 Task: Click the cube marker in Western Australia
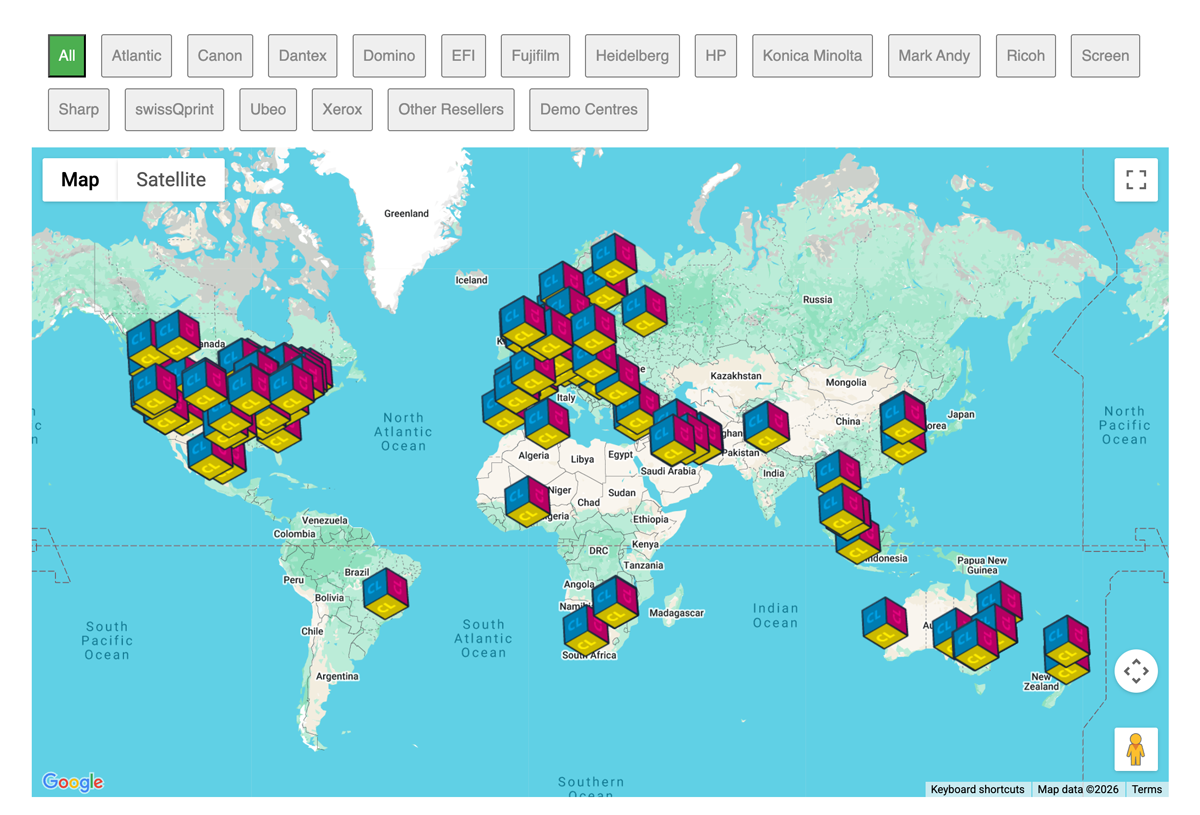click(x=885, y=623)
